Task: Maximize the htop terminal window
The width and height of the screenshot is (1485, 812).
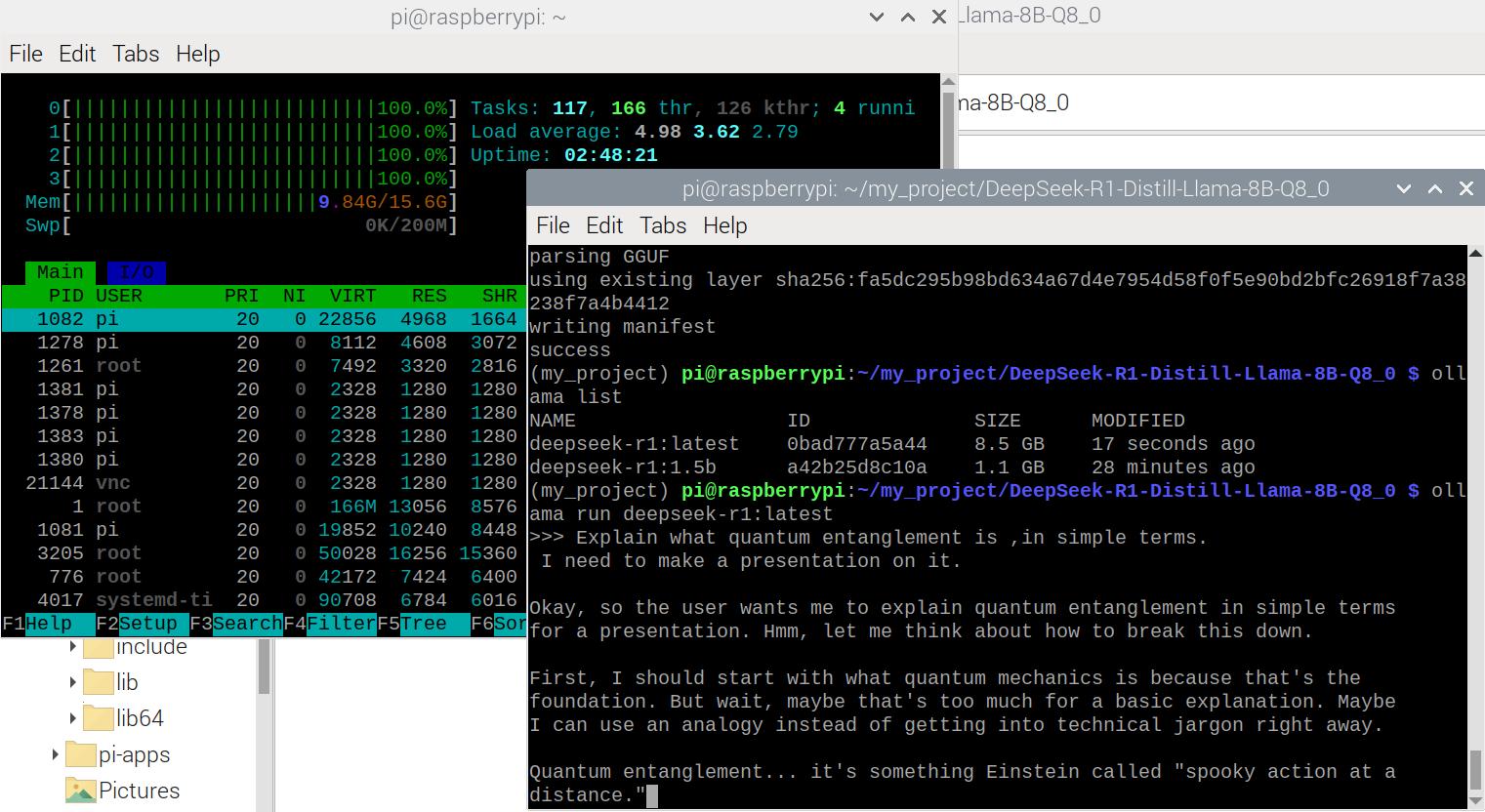Action: coord(907,18)
